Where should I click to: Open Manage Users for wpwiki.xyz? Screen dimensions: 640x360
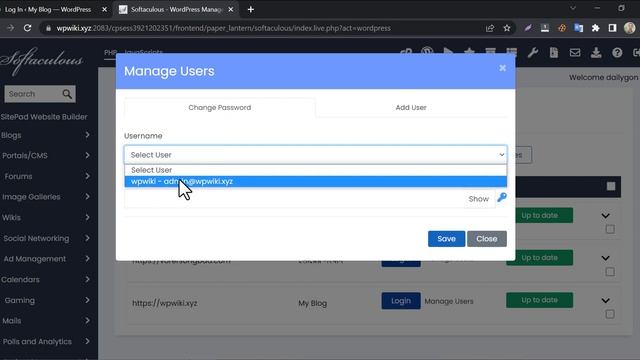449,301
